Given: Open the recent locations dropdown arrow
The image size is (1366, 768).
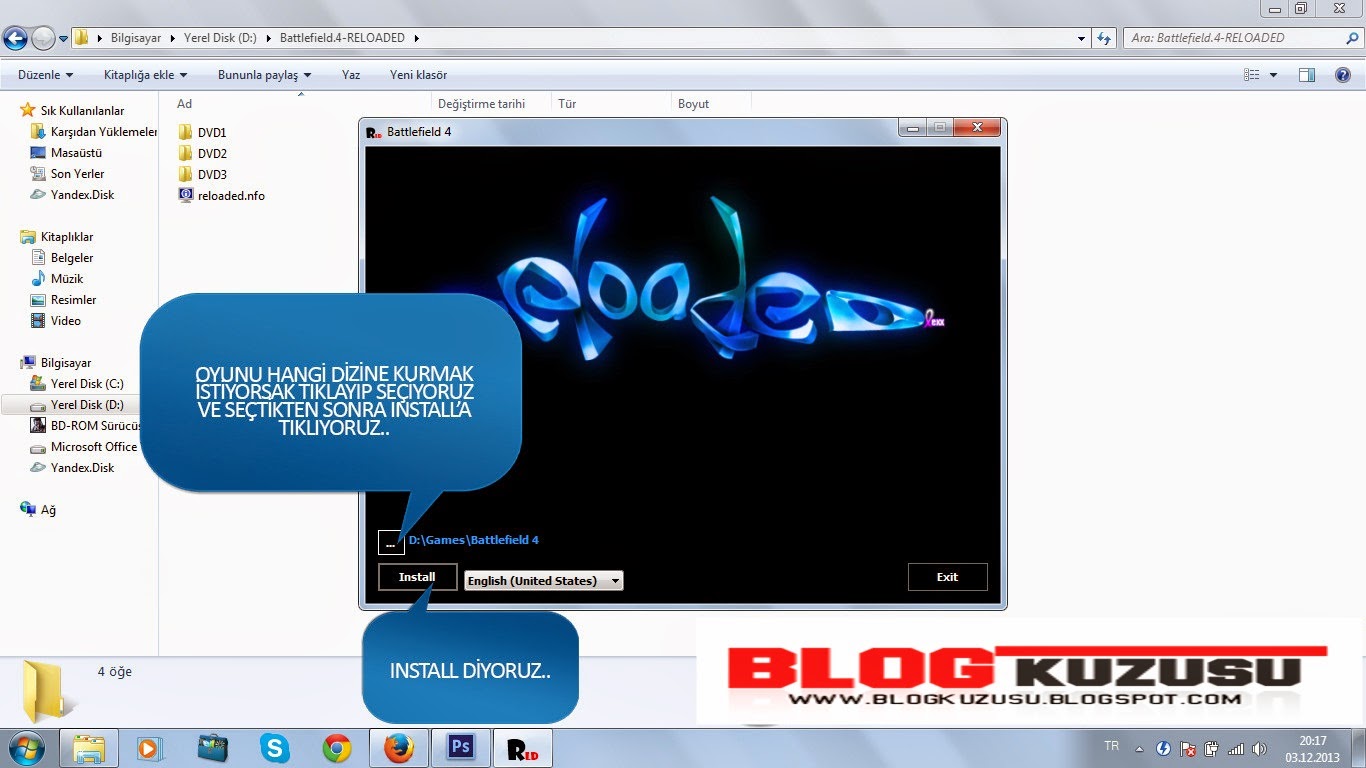Looking at the screenshot, I should [64, 39].
